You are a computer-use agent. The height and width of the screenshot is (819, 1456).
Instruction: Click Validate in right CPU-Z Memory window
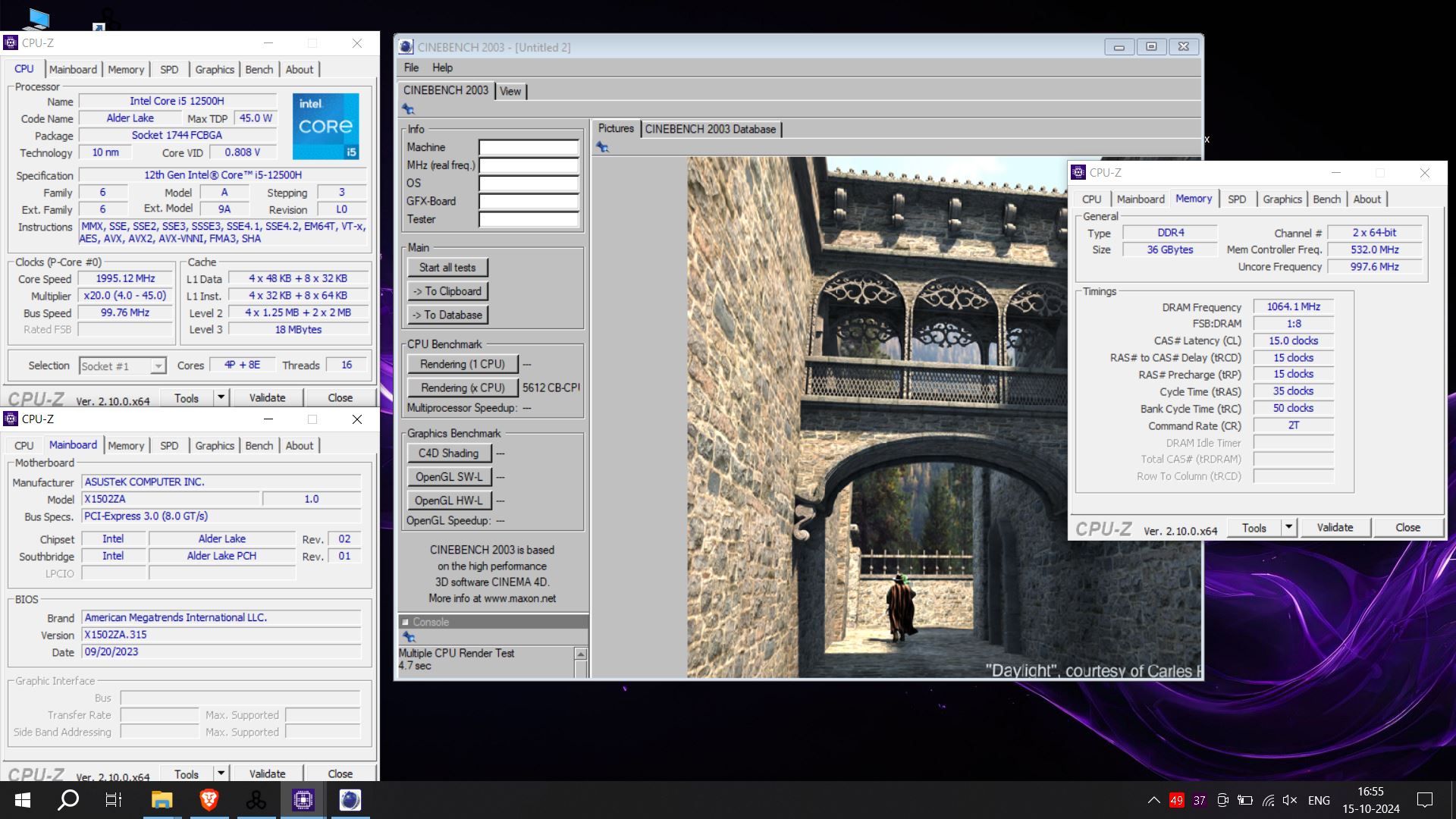click(x=1335, y=527)
